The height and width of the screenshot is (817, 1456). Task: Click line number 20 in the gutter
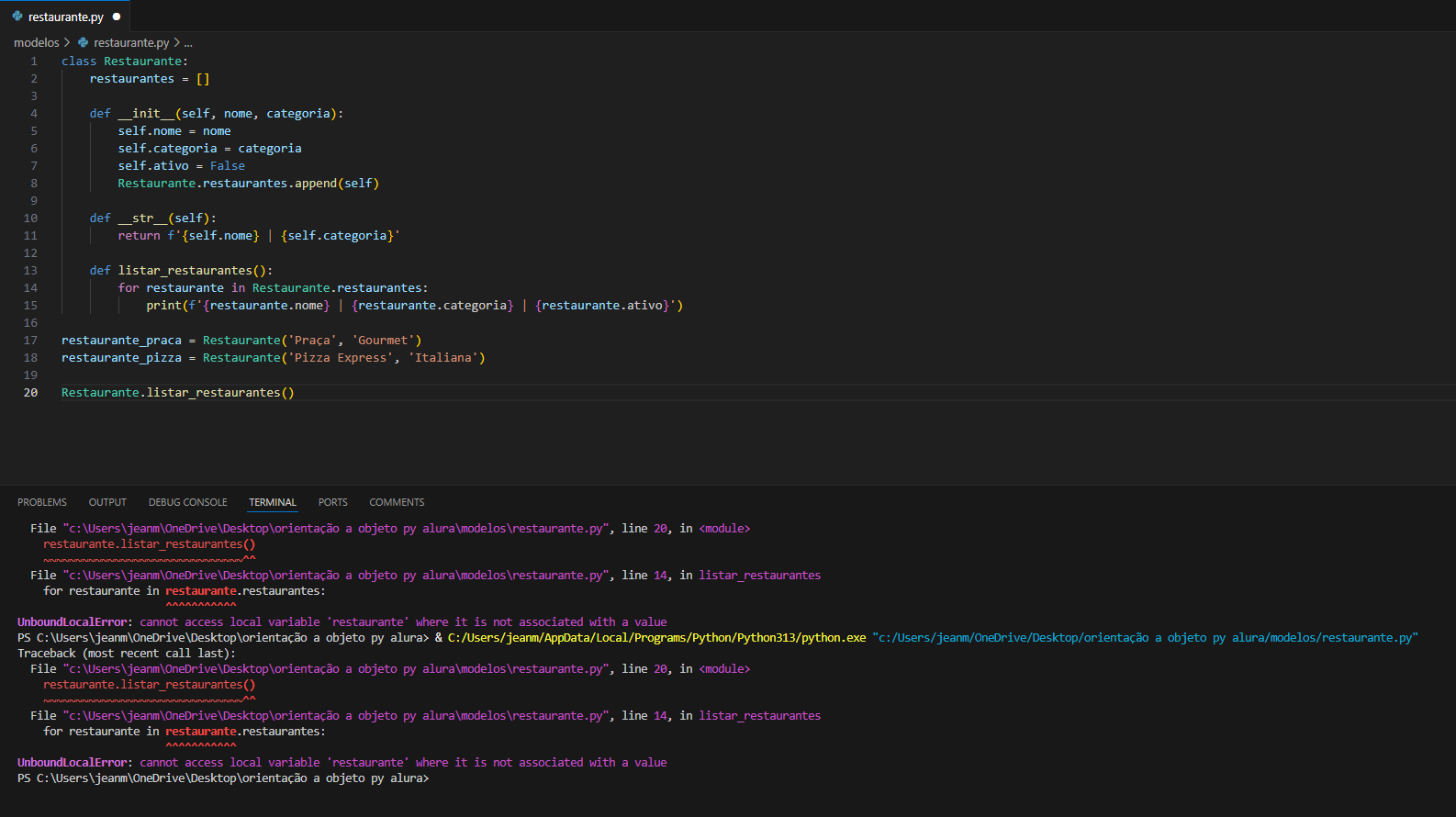tap(31, 393)
